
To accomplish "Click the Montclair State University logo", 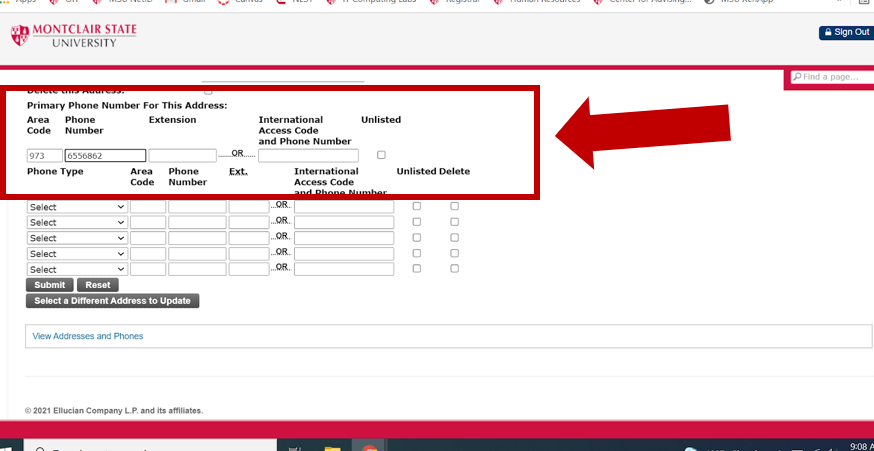I will click(74, 36).
